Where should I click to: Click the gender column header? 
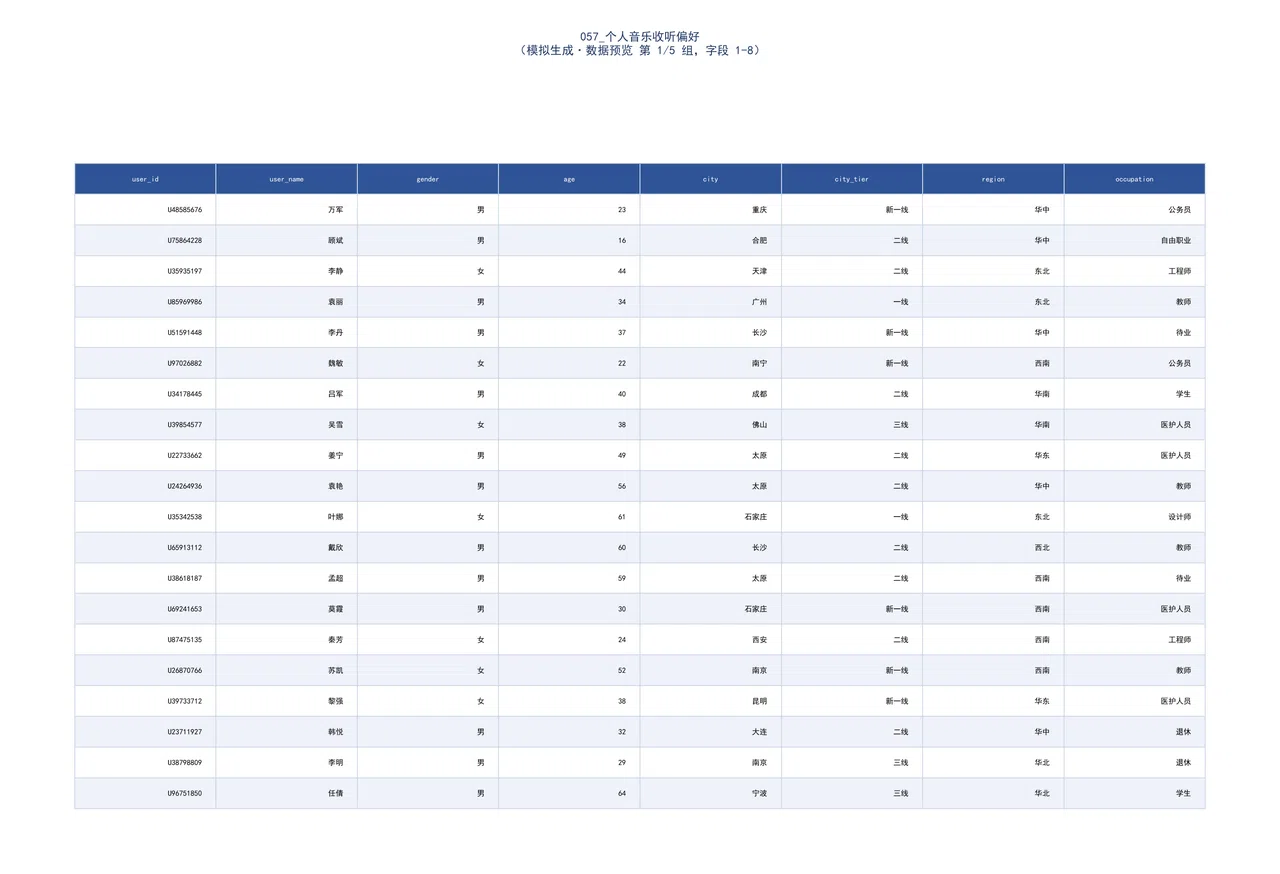(x=428, y=179)
